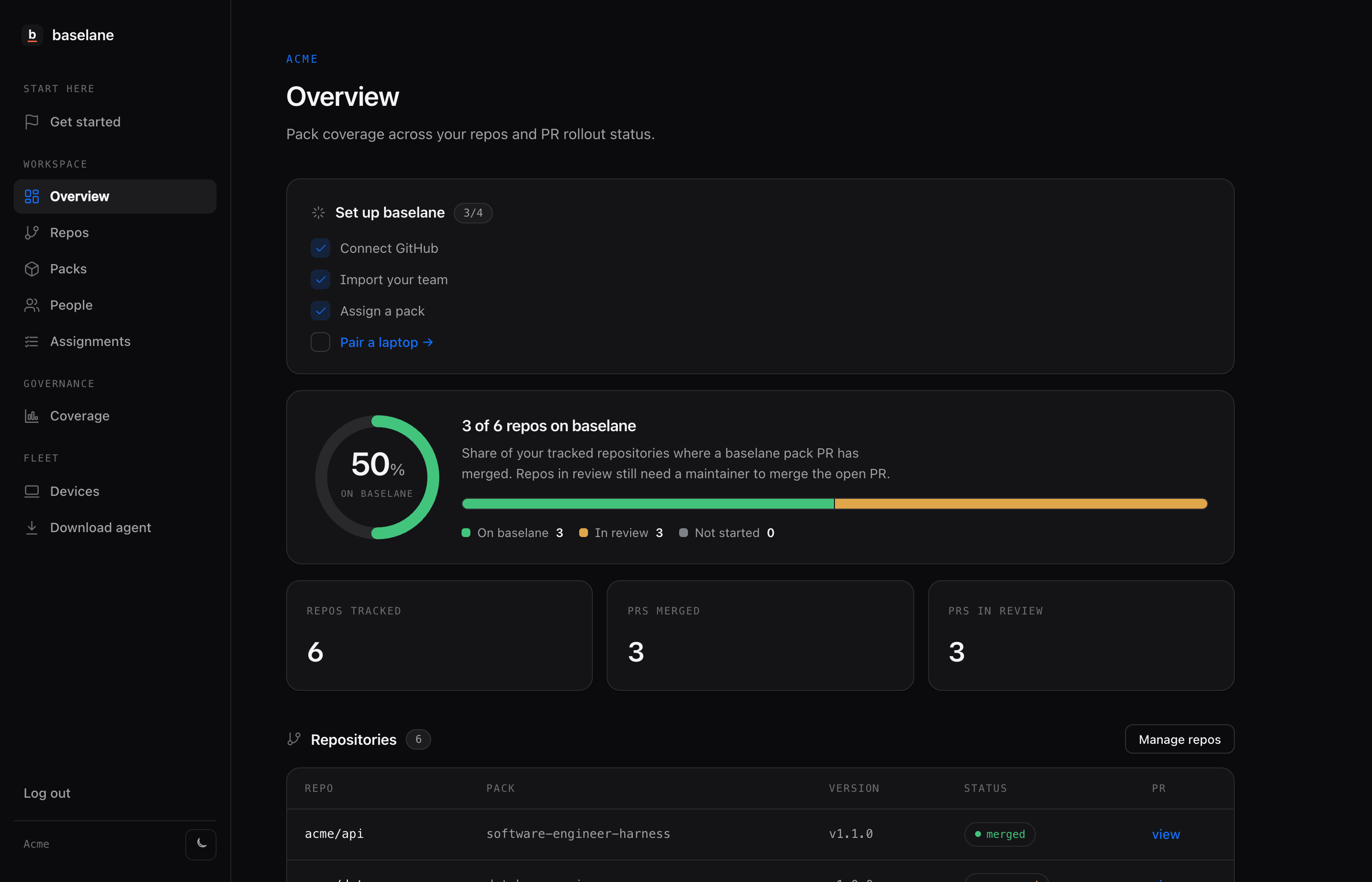Click the baselane logo icon
The image size is (1372, 882).
point(32,35)
